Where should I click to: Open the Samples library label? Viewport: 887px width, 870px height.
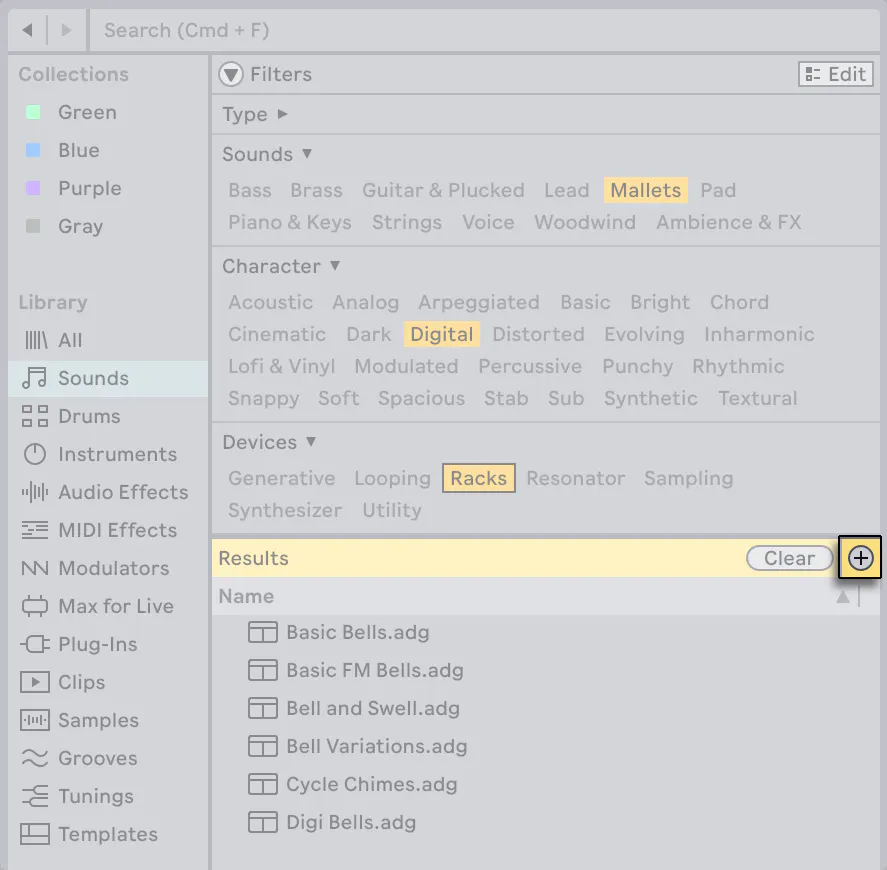(98, 720)
